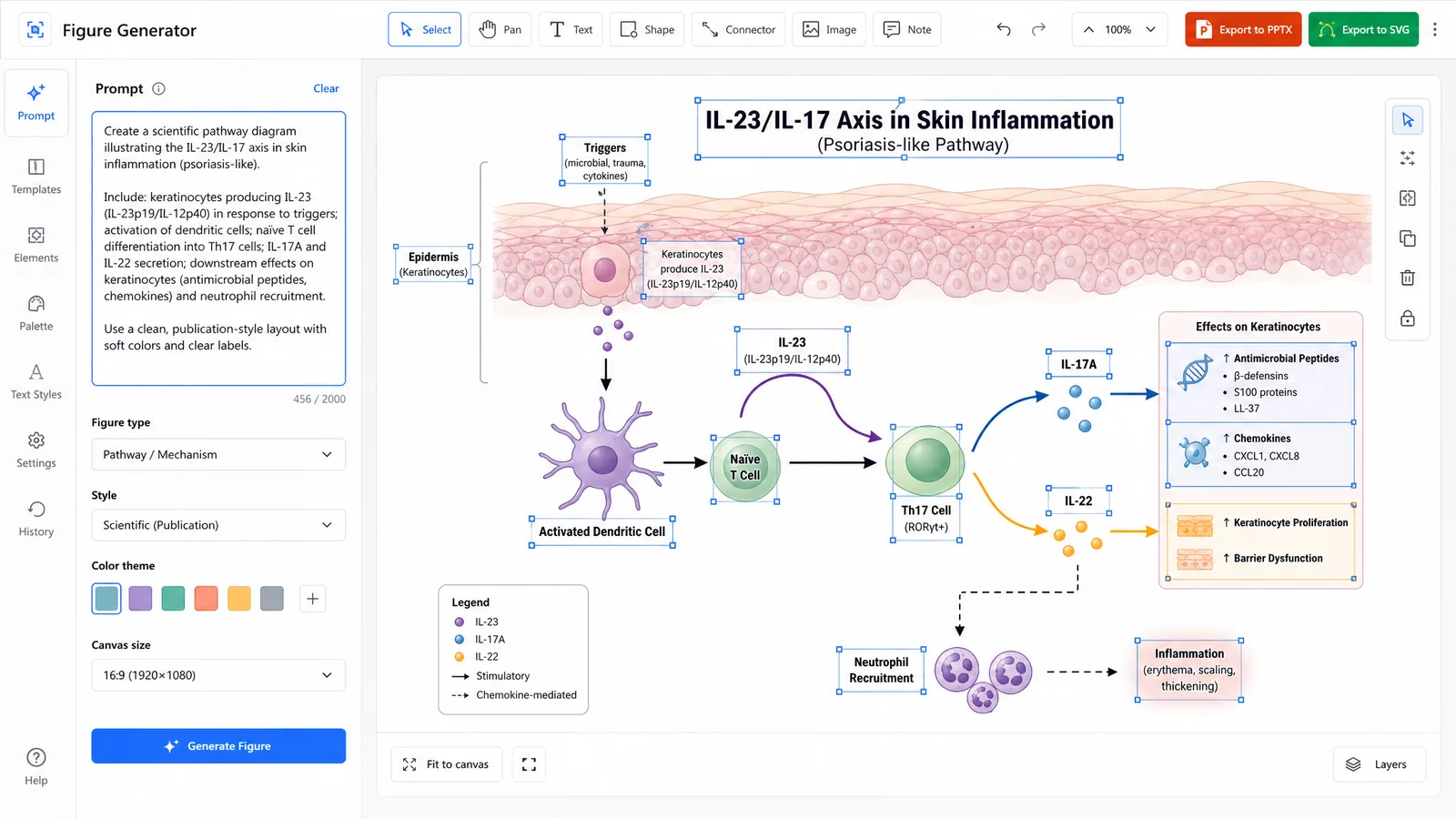This screenshot has width=1456, height=819.
Task: Select the Inflammation outcome box
Action: 1189,670
